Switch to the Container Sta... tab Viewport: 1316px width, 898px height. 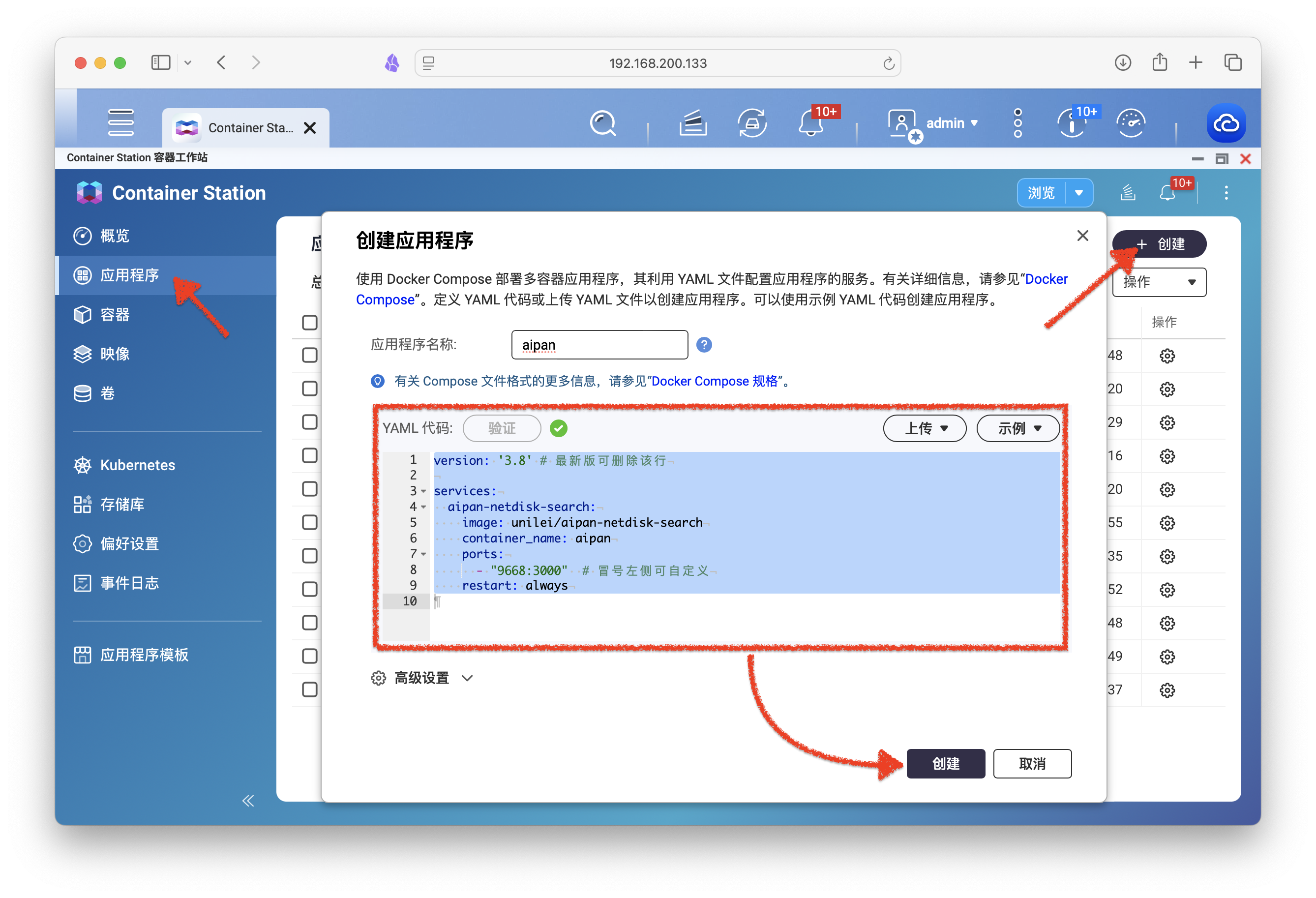pos(246,128)
